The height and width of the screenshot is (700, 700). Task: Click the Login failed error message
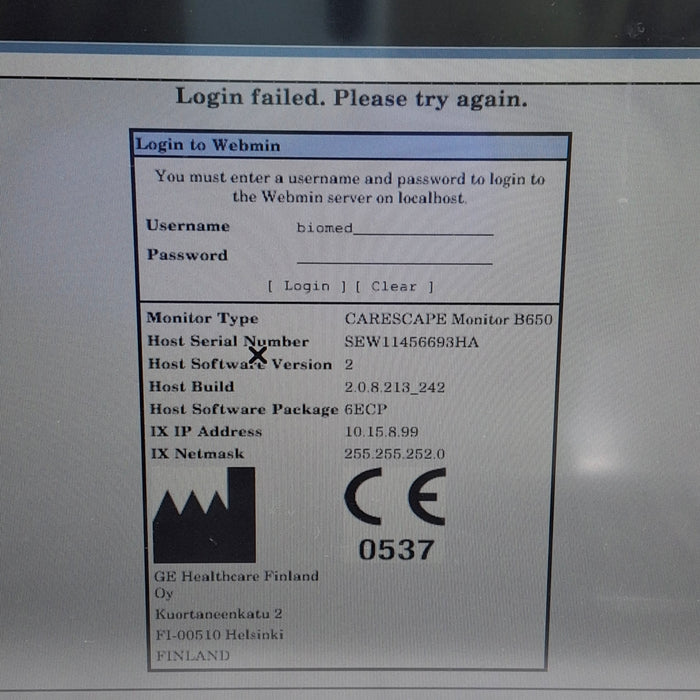351,98
